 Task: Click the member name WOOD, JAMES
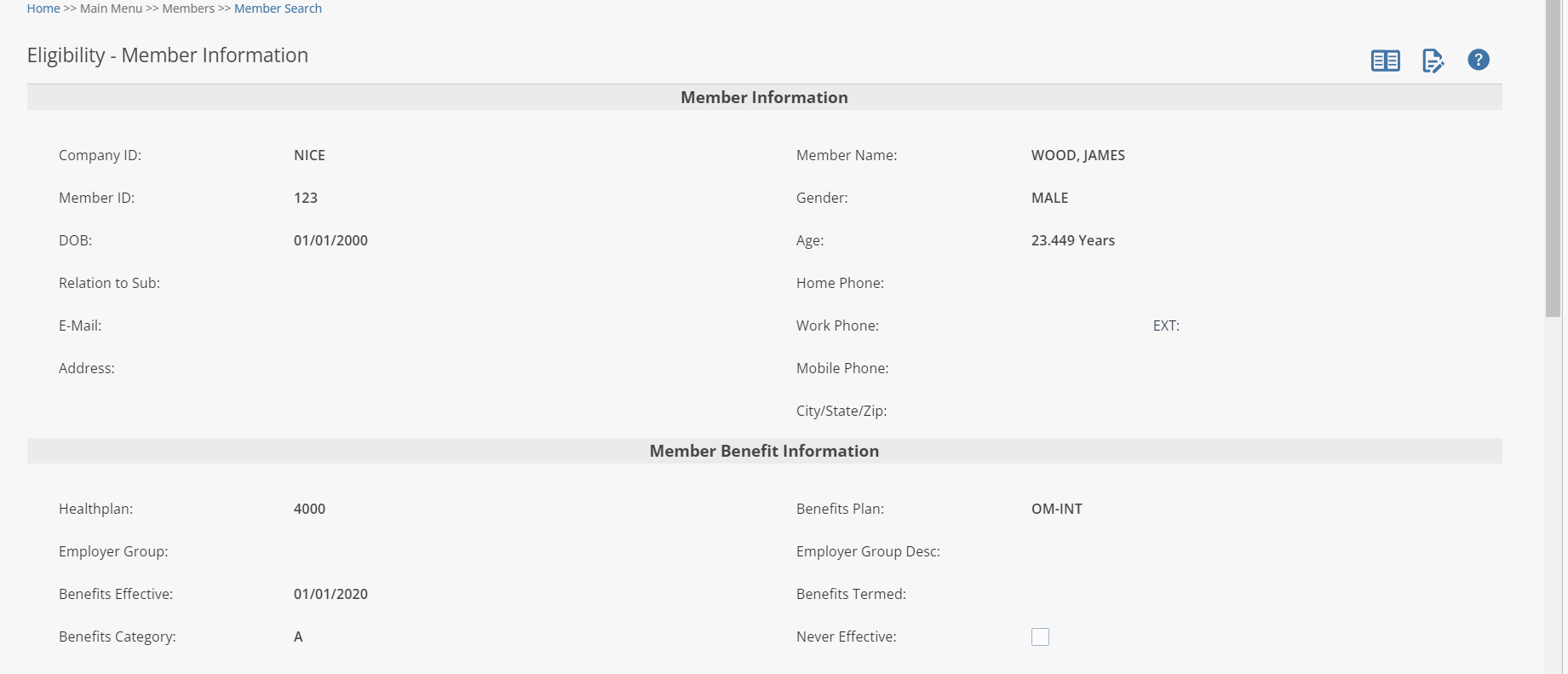[1077, 155]
